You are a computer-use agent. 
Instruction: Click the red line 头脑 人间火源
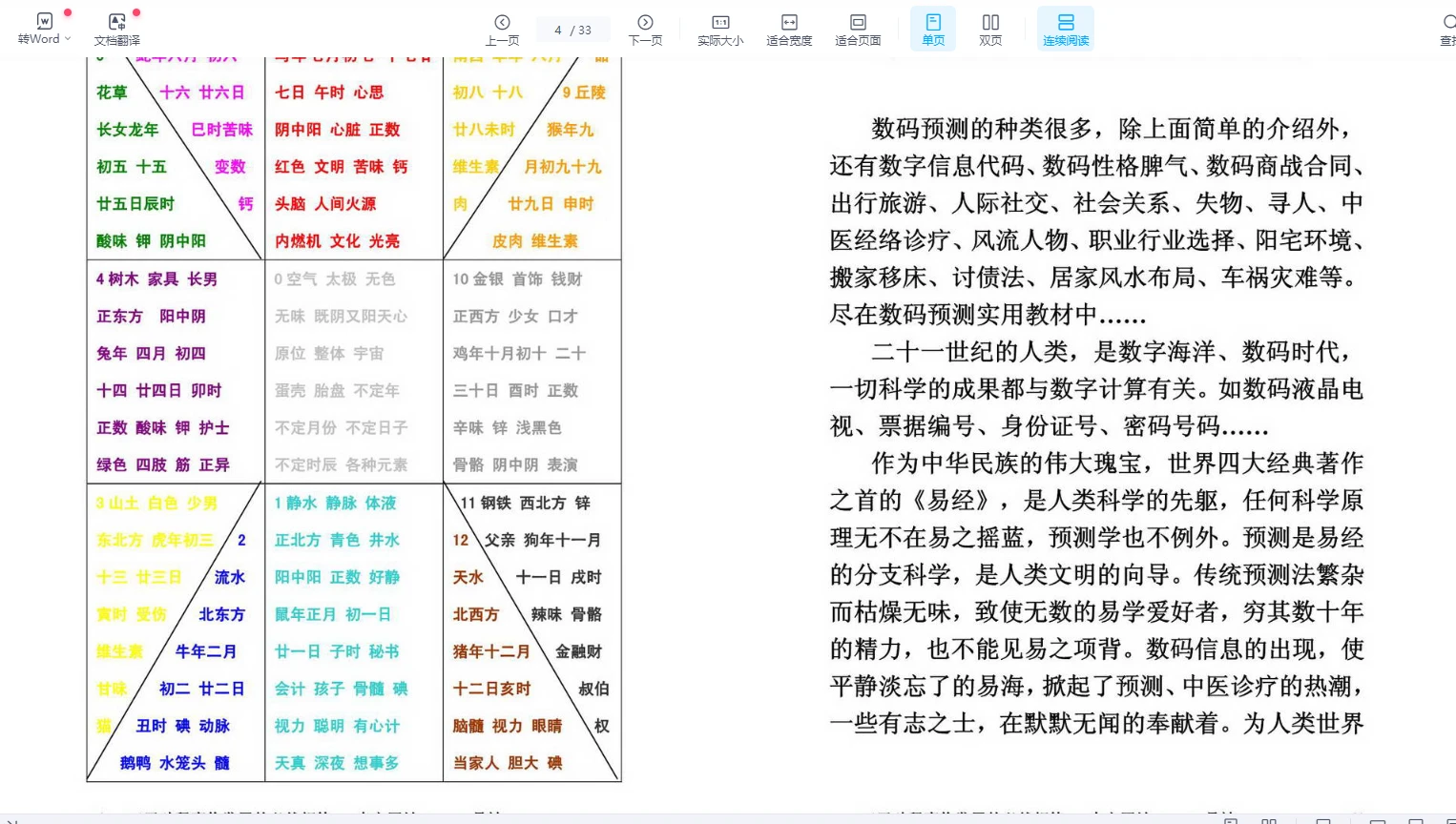(x=325, y=204)
